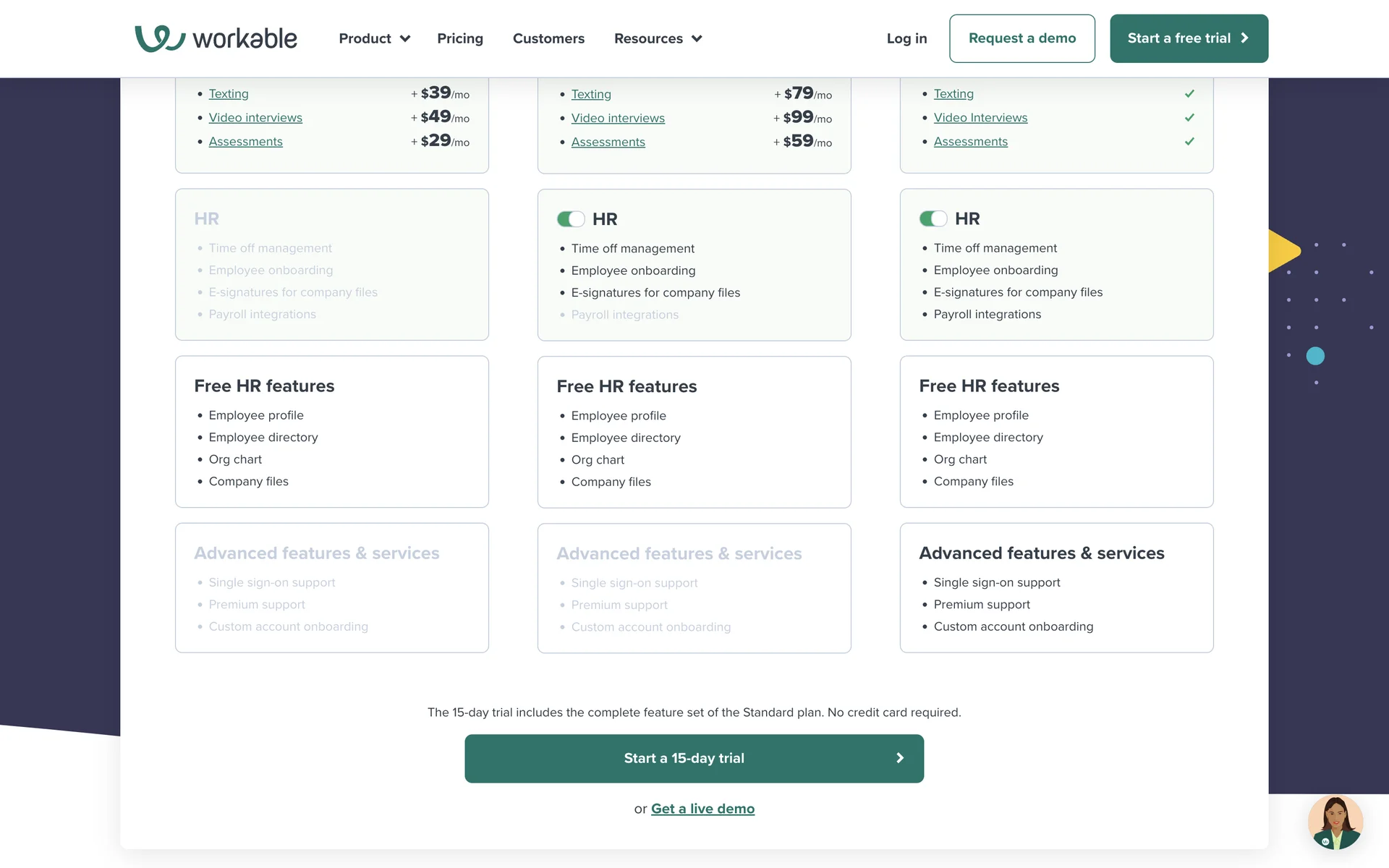Open the Get a live demo link
The height and width of the screenshot is (868, 1389).
pyautogui.click(x=702, y=809)
